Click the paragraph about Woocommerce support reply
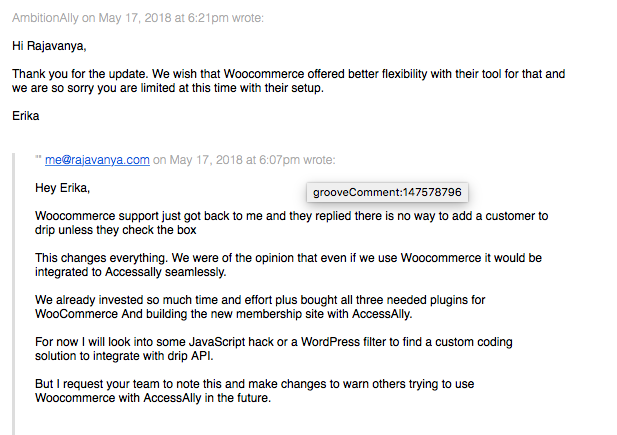Viewport: 617px width, 435px height. click(x=292, y=223)
